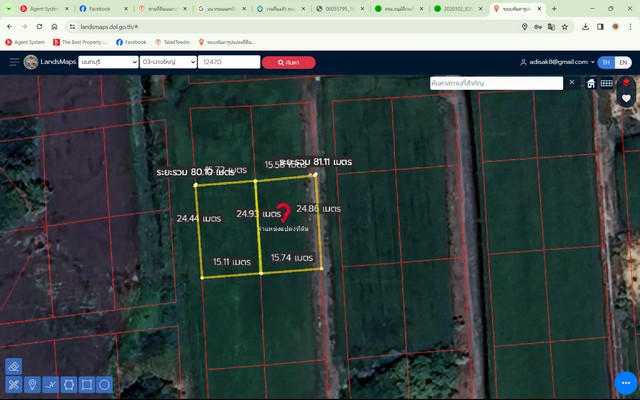Select the marker pin drawing tool
The image size is (640, 400).
[32, 384]
